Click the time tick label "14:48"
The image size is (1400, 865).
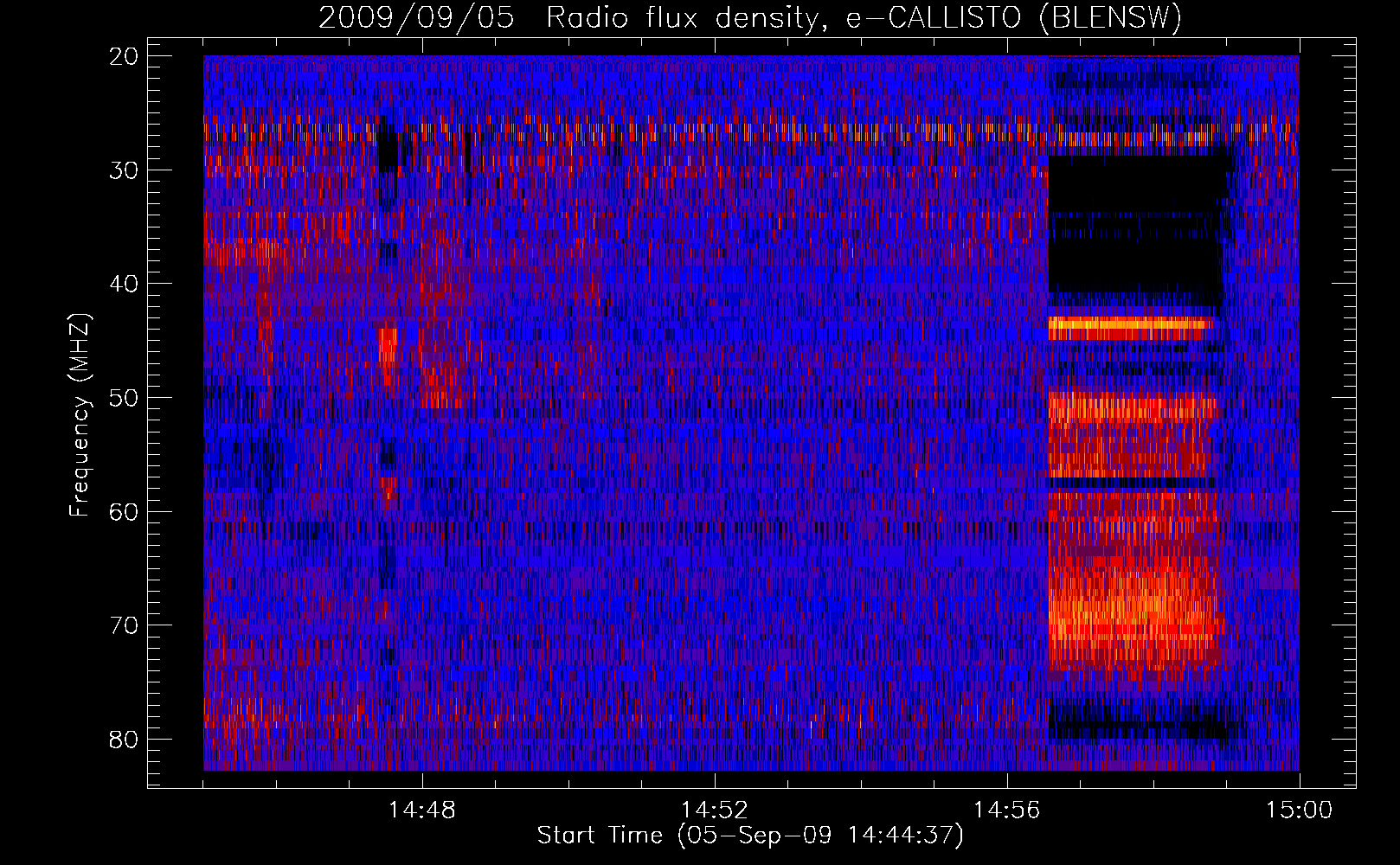pos(422,811)
